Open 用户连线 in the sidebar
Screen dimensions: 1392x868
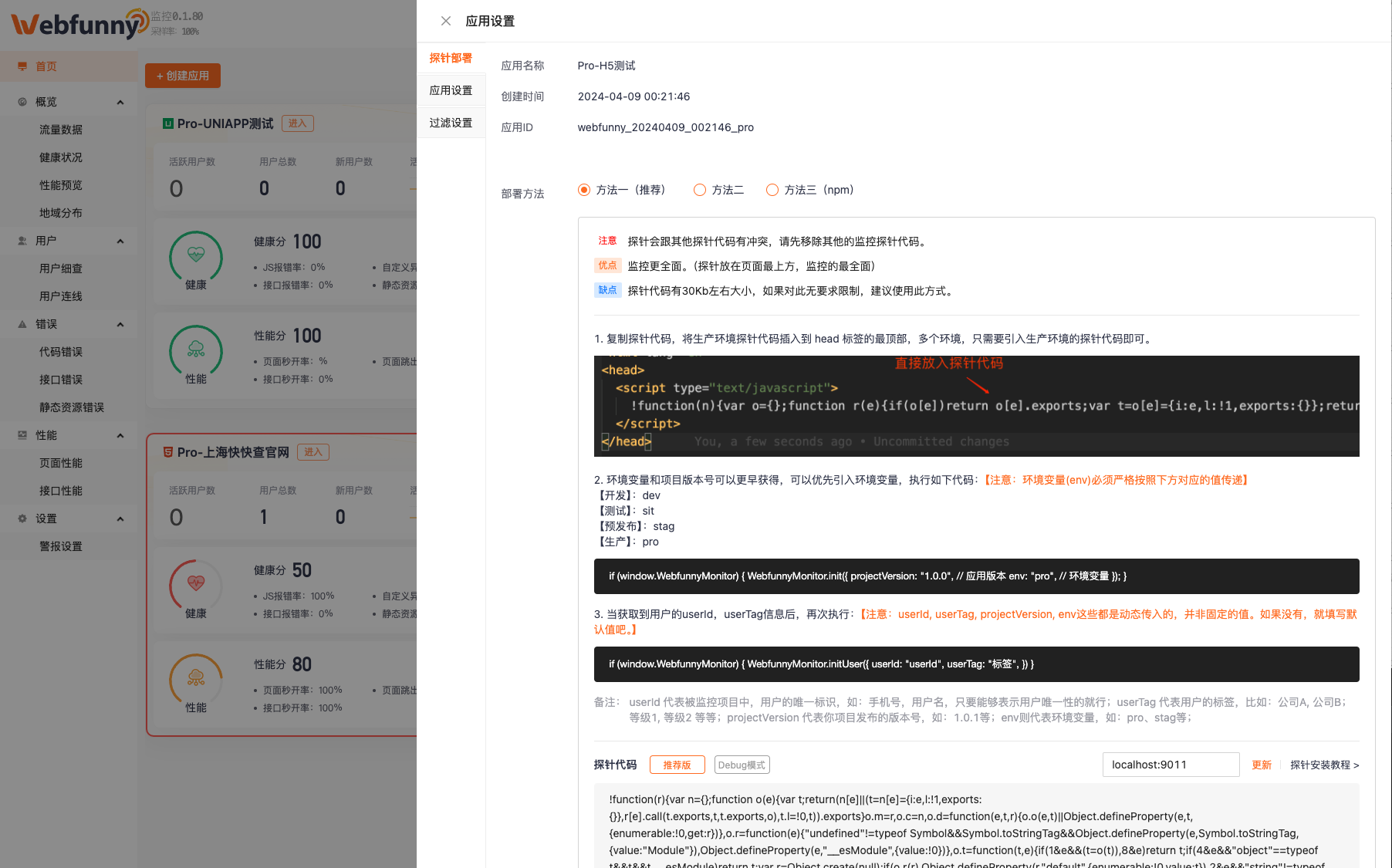[61, 296]
